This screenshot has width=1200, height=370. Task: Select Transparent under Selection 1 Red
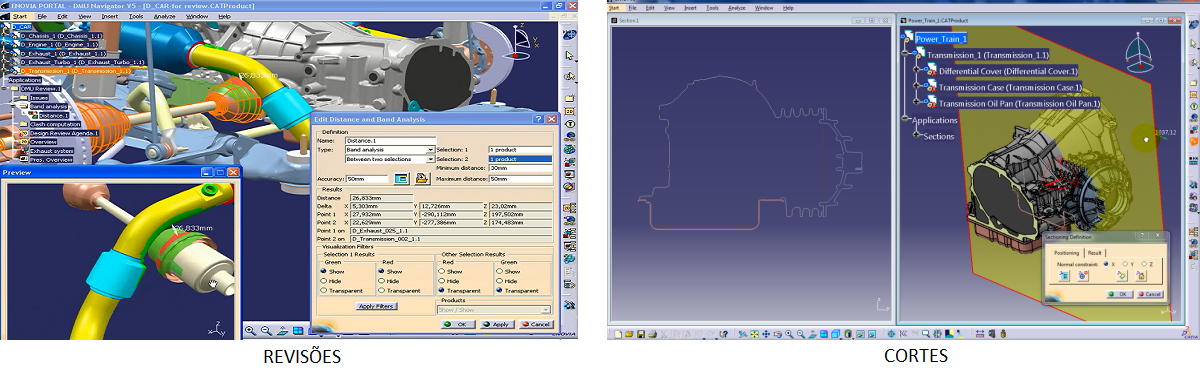pos(382,291)
